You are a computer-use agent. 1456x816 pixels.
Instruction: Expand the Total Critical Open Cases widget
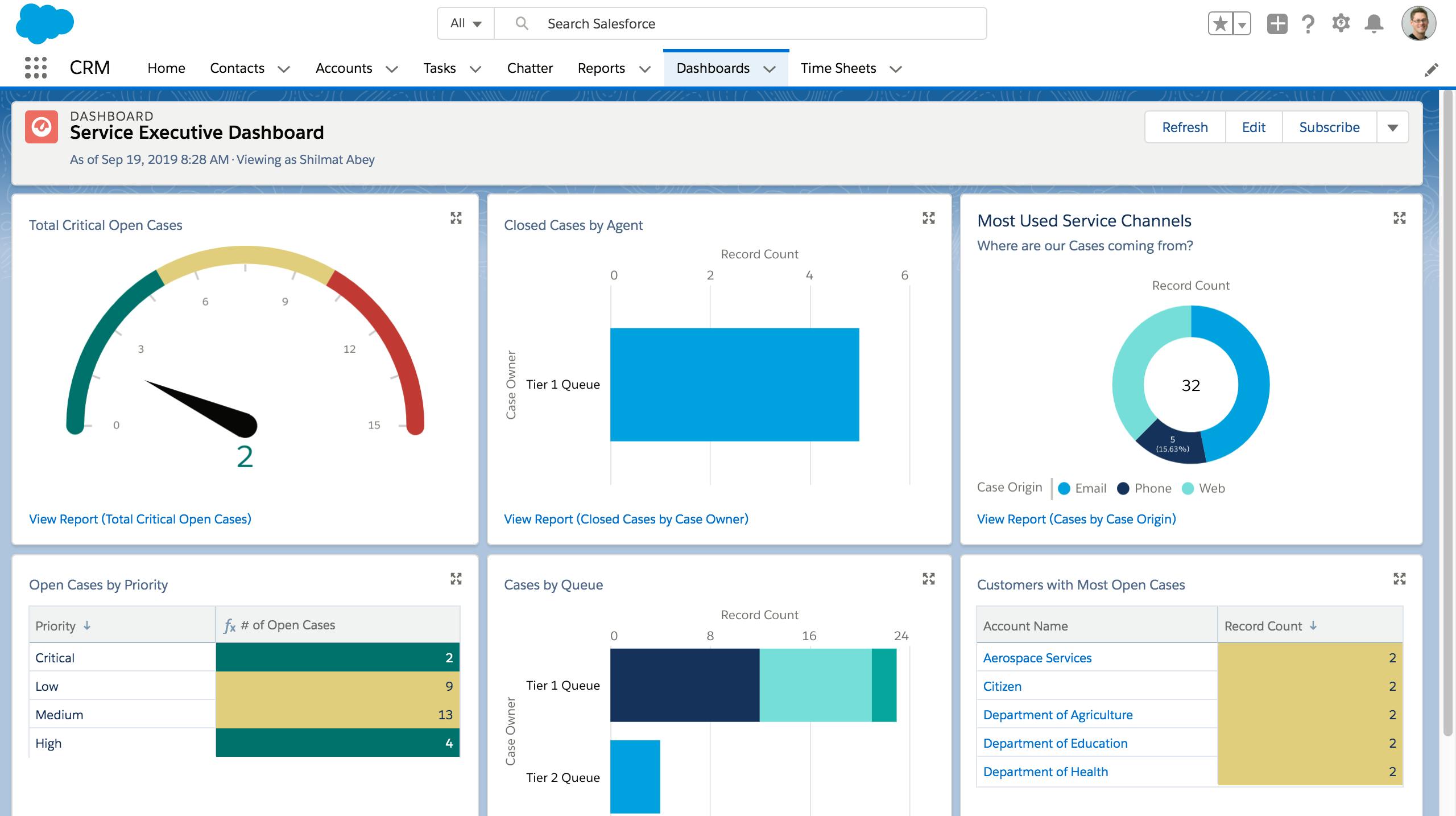456,218
